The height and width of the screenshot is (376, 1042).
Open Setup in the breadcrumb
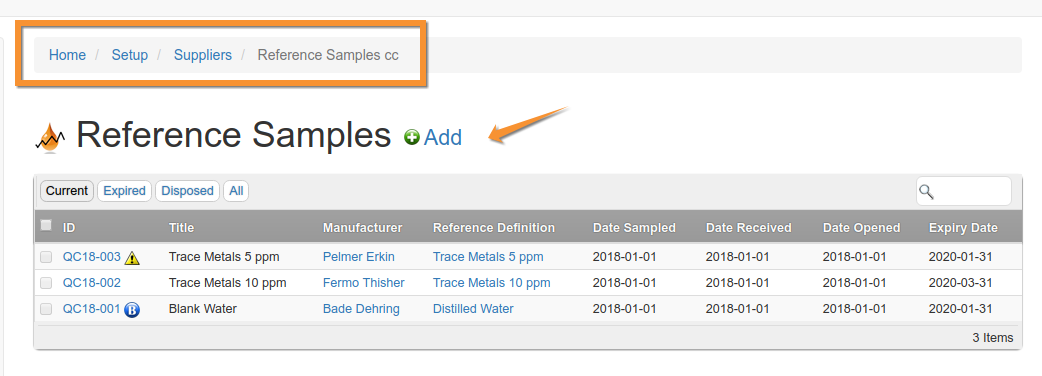pyautogui.click(x=130, y=55)
